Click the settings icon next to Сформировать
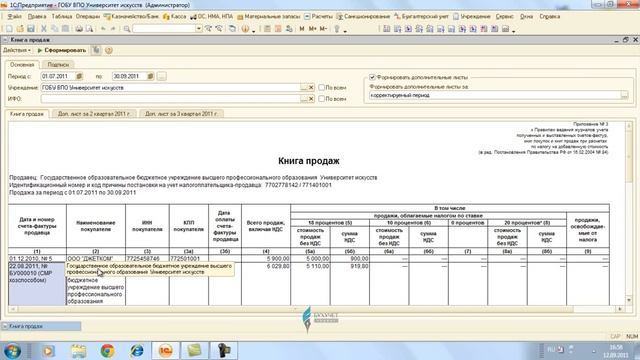The width and height of the screenshot is (640, 360). (96, 50)
